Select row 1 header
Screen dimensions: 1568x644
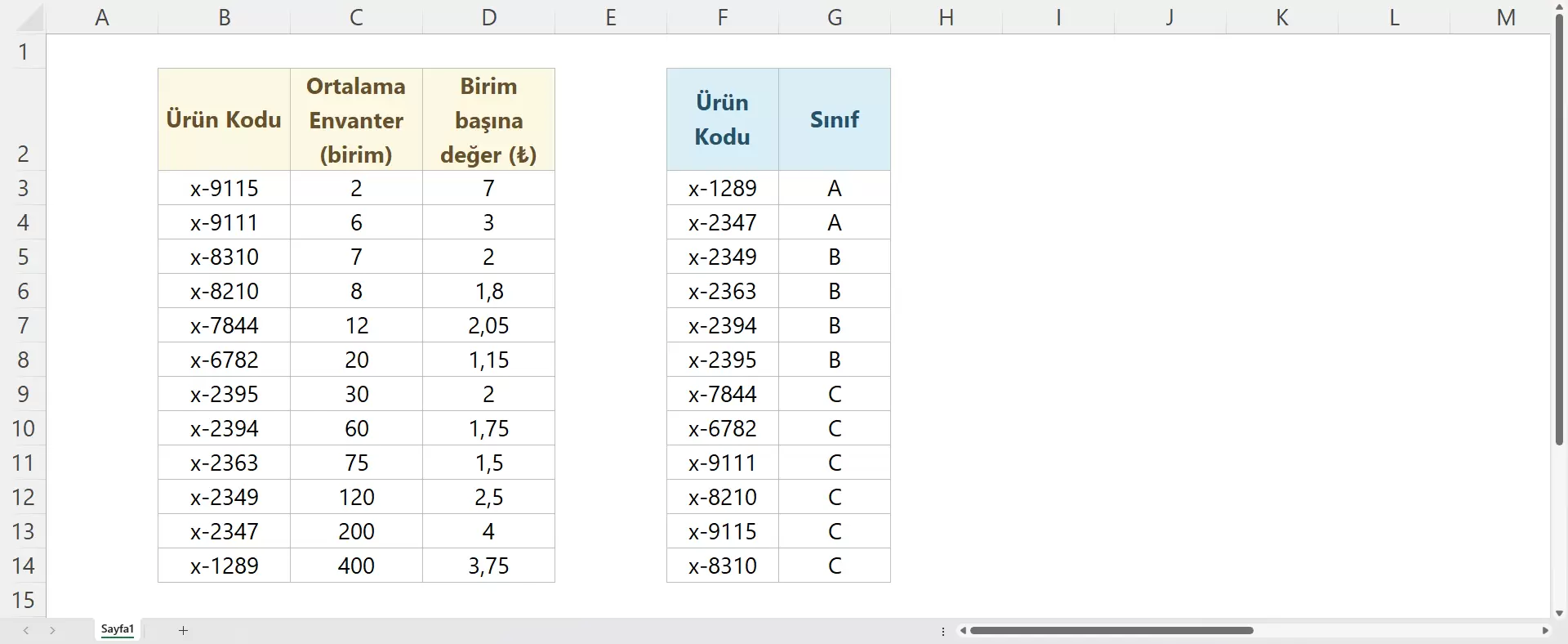(23, 51)
